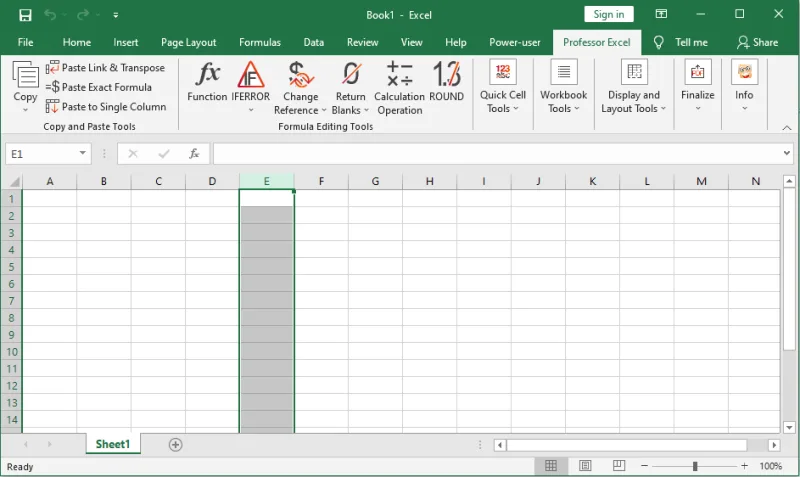Click the Redo arrow icon
This screenshot has width=800, height=477.
[x=83, y=15]
